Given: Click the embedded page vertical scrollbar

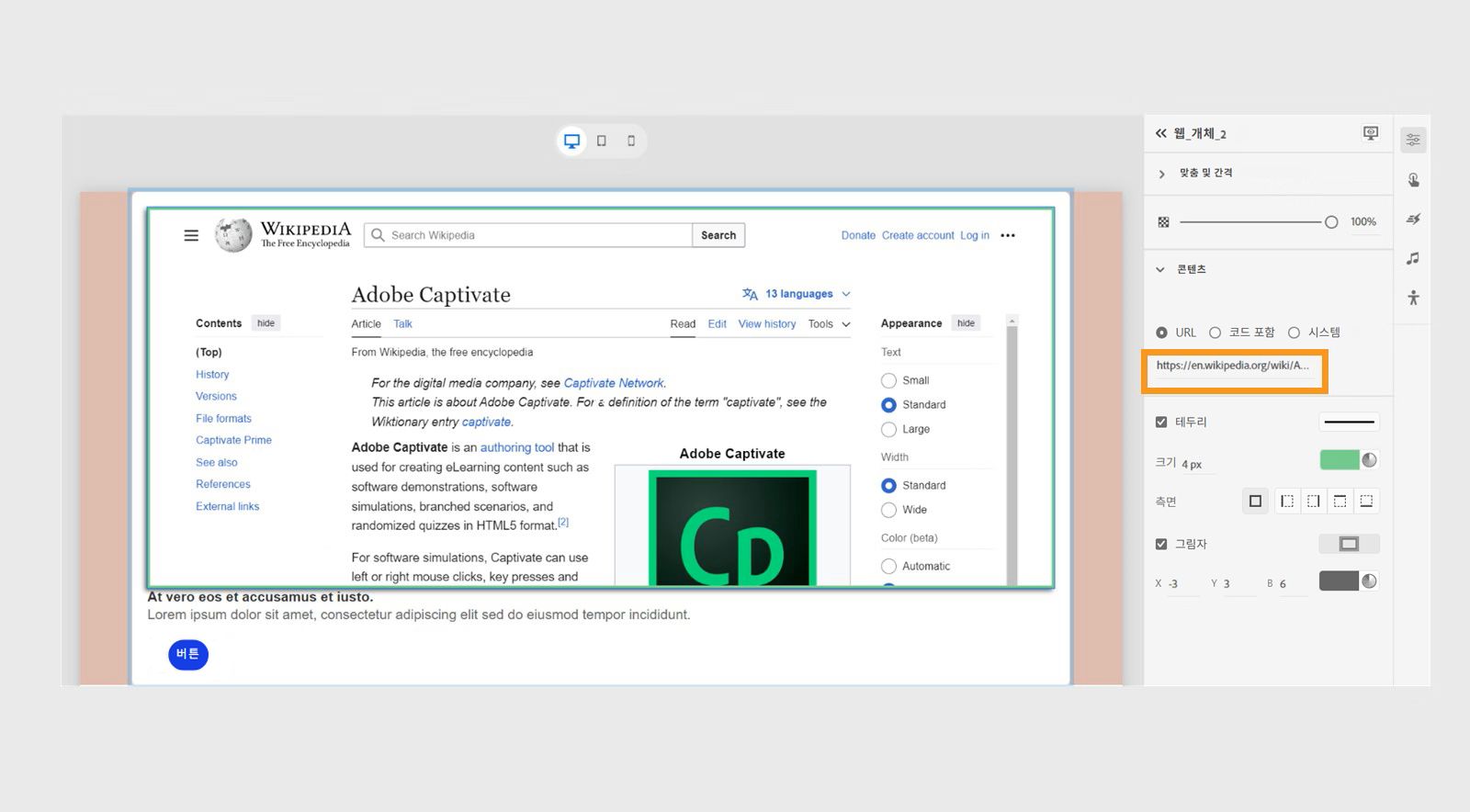Looking at the screenshot, I should (1012, 450).
